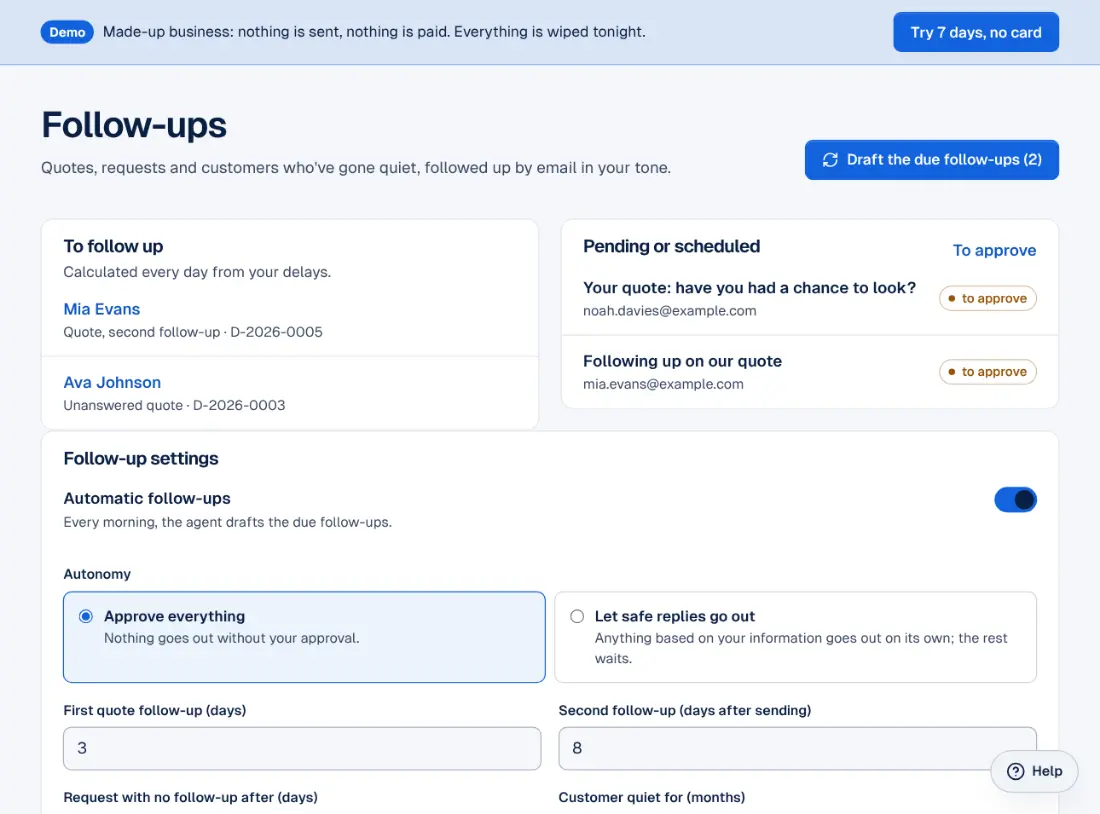The image size is (1100, 814).
Task: Click the First quote follow-up days field
Action: click(x=302, y=748)
